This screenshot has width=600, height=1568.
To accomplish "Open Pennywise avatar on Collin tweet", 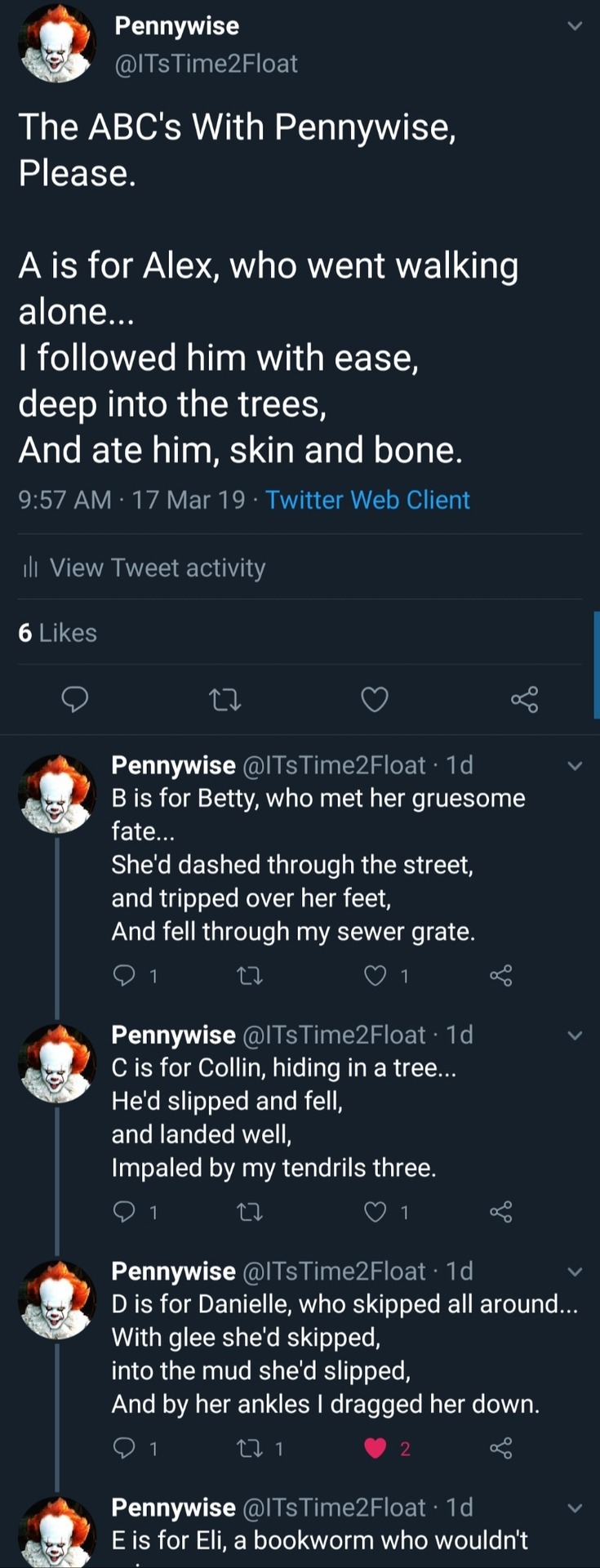I will pos(57,1063).
